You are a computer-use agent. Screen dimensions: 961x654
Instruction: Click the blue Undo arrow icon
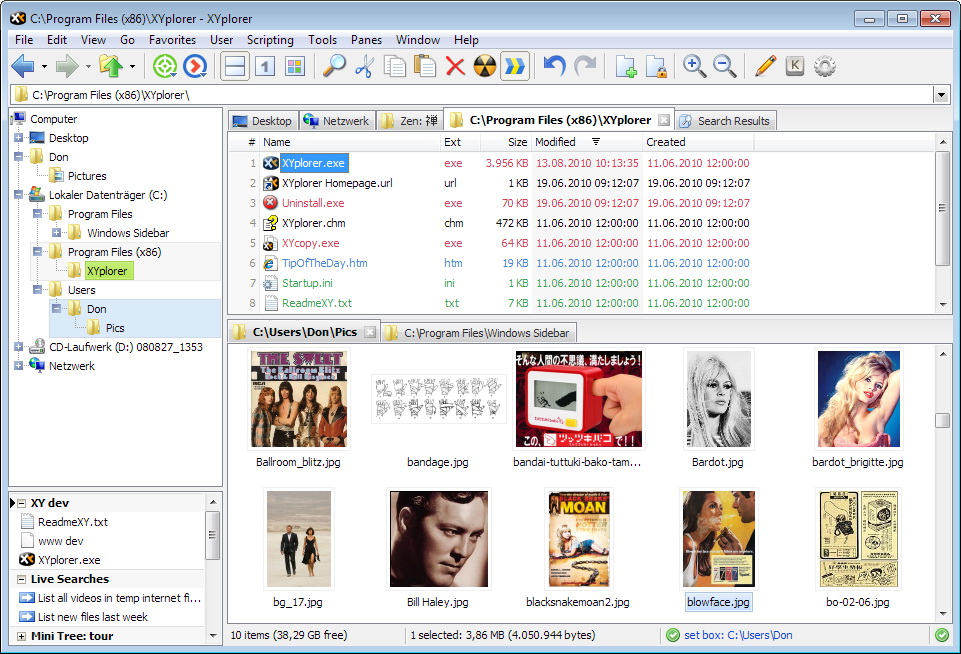(x=554, y=66)
